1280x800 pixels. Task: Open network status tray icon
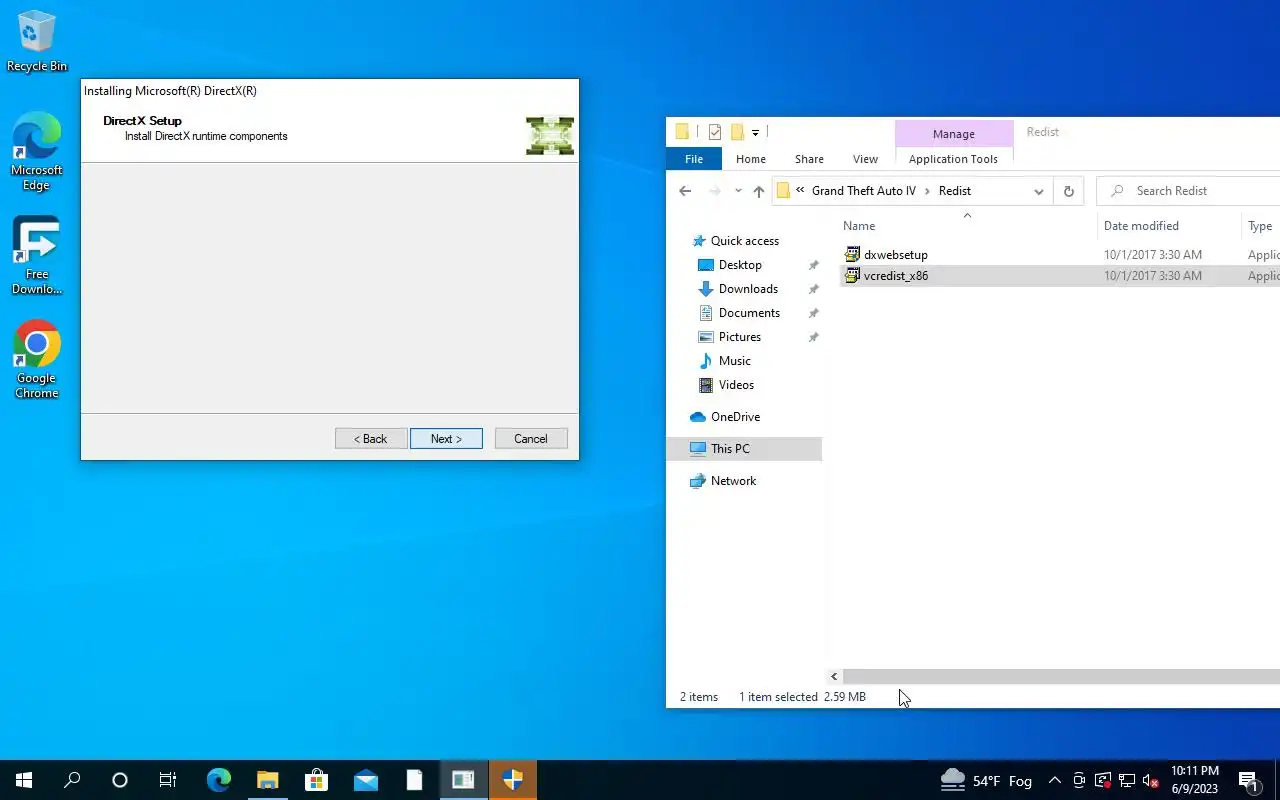tap(1127, 780)
